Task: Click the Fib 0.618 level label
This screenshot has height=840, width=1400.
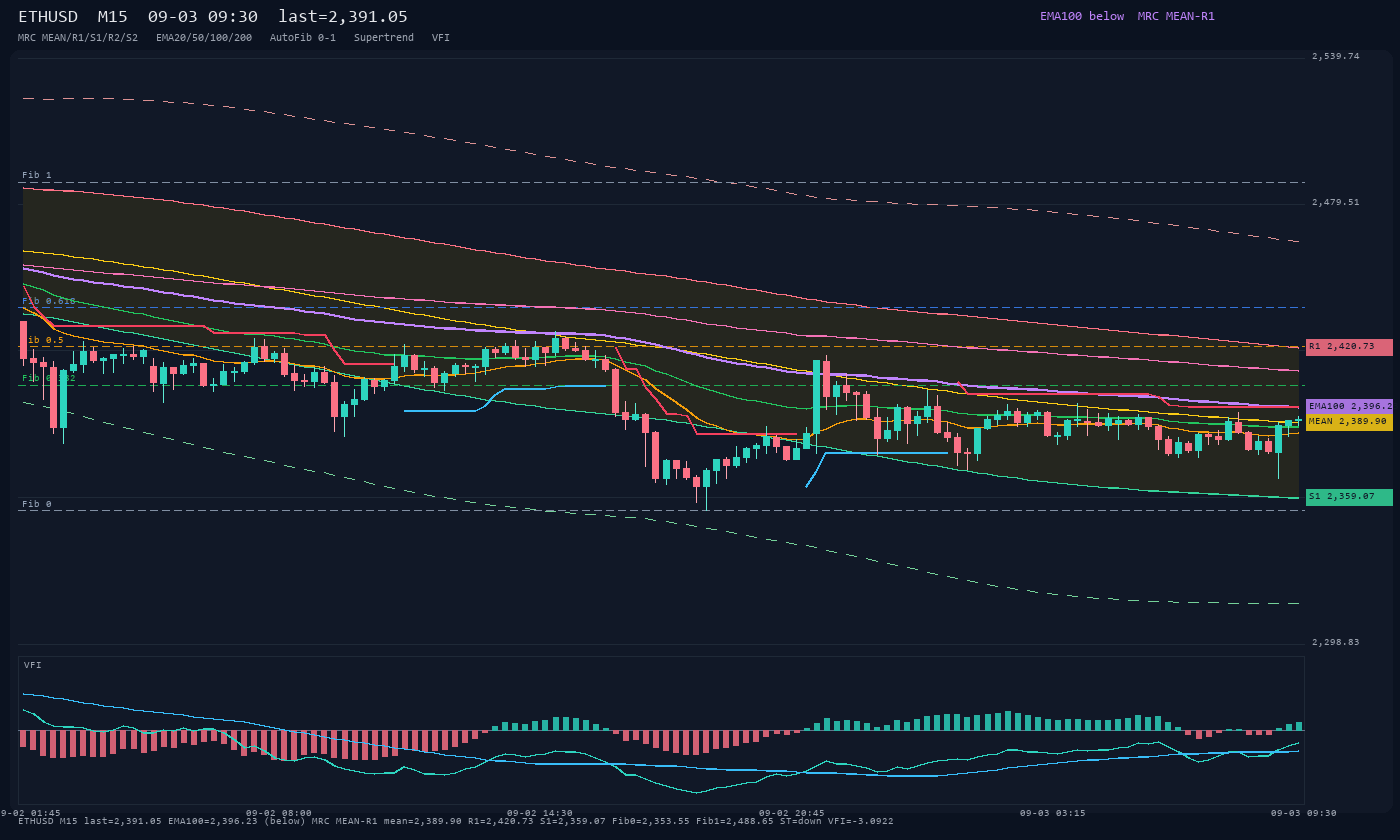Action: 49,301
